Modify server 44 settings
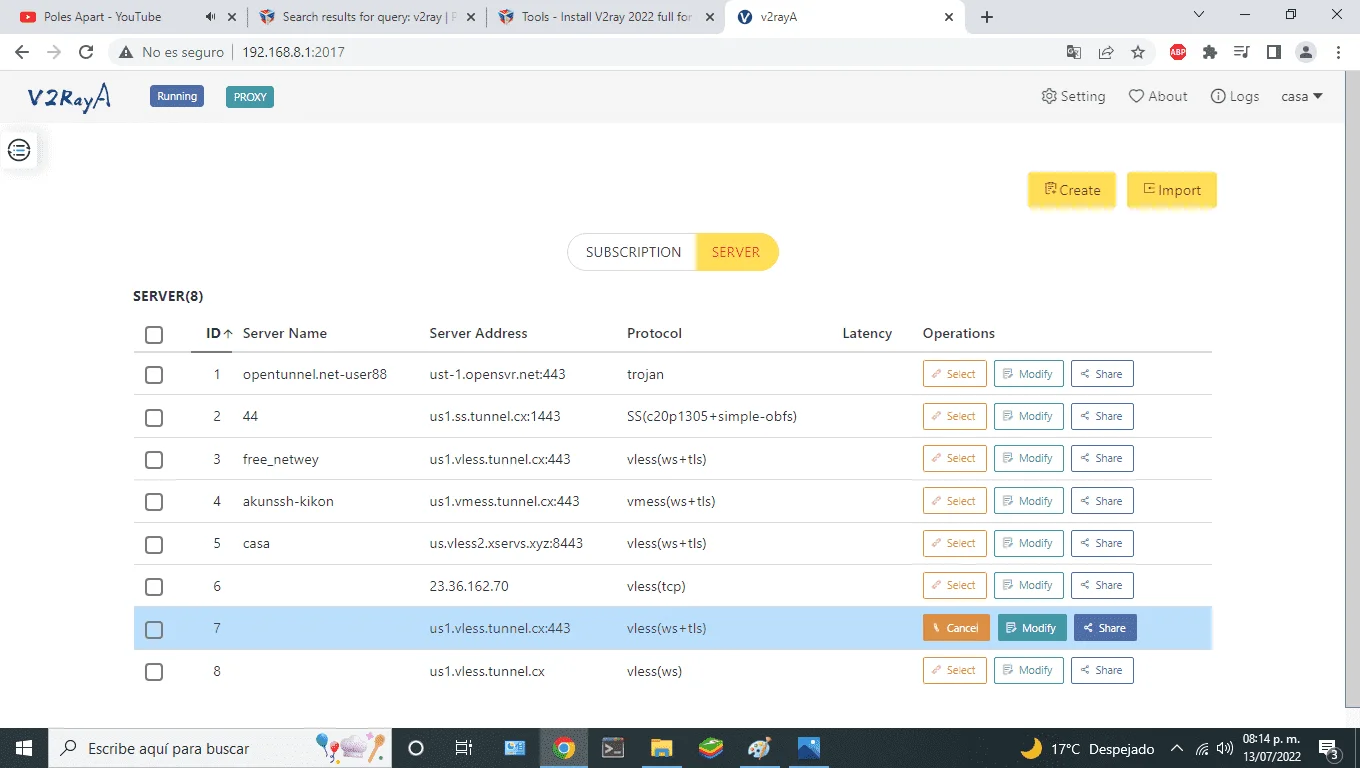Image resolution: width=1360 pixels, height=768 pixels. 1029,416
